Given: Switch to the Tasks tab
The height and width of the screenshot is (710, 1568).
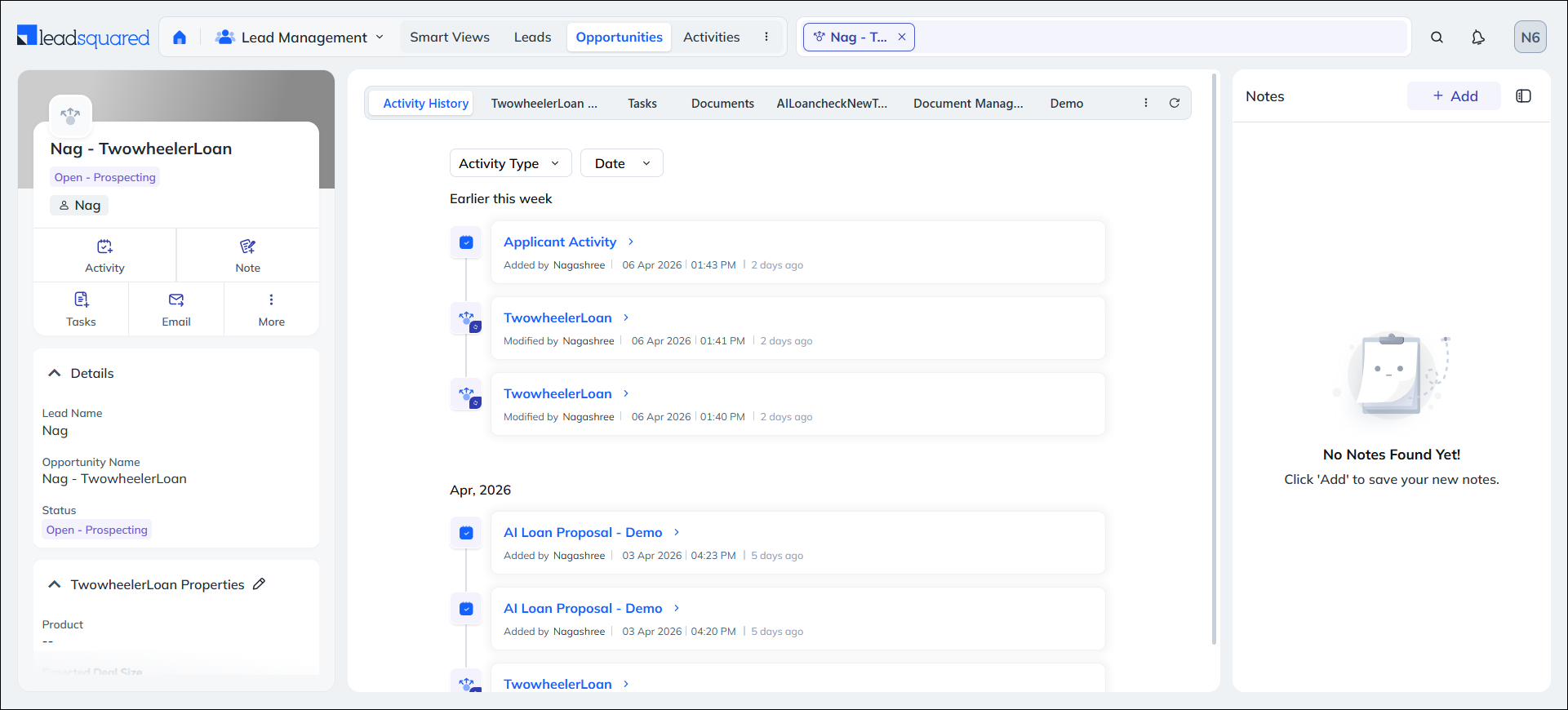Looking at the screenshot, I should (x=642, y=104).
